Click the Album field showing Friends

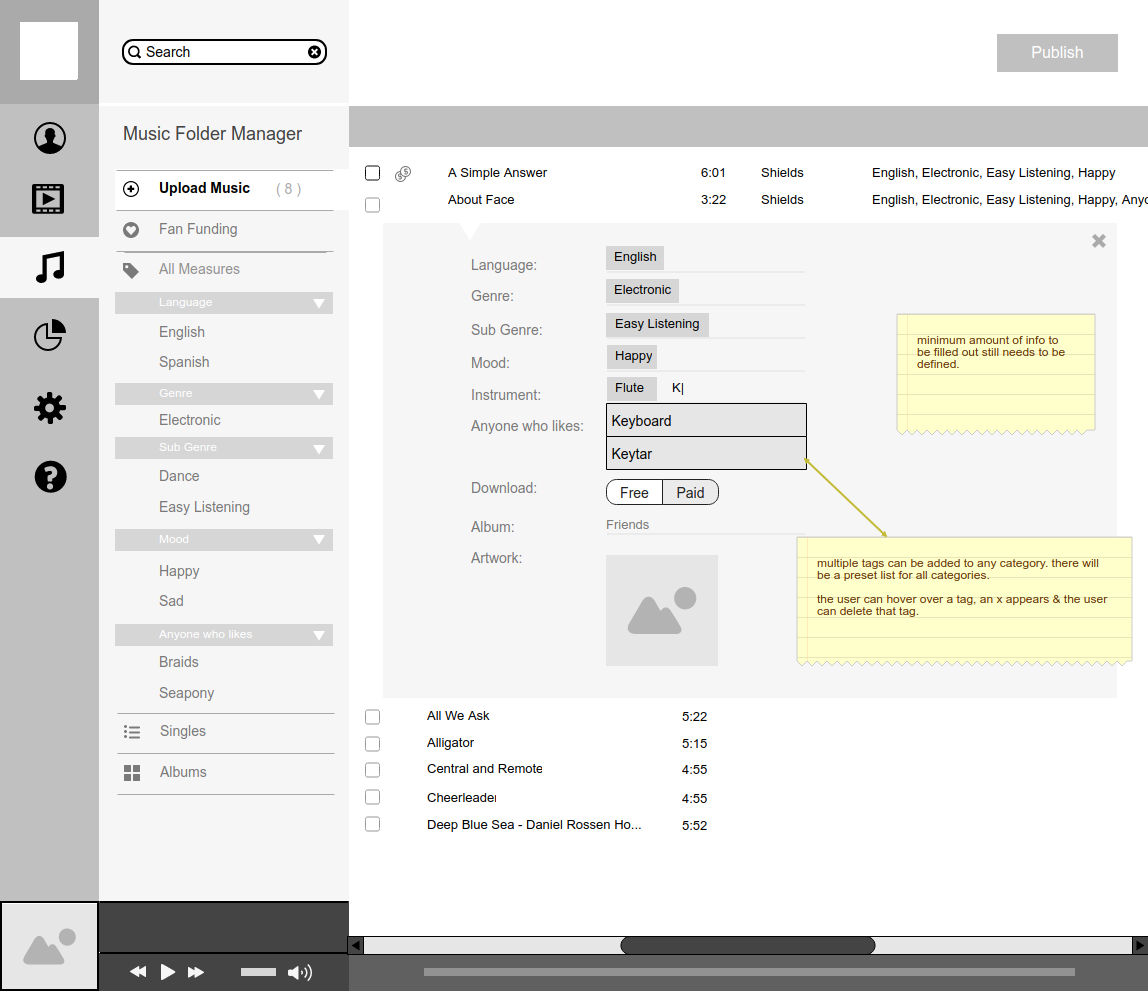(x=705, y=525)
